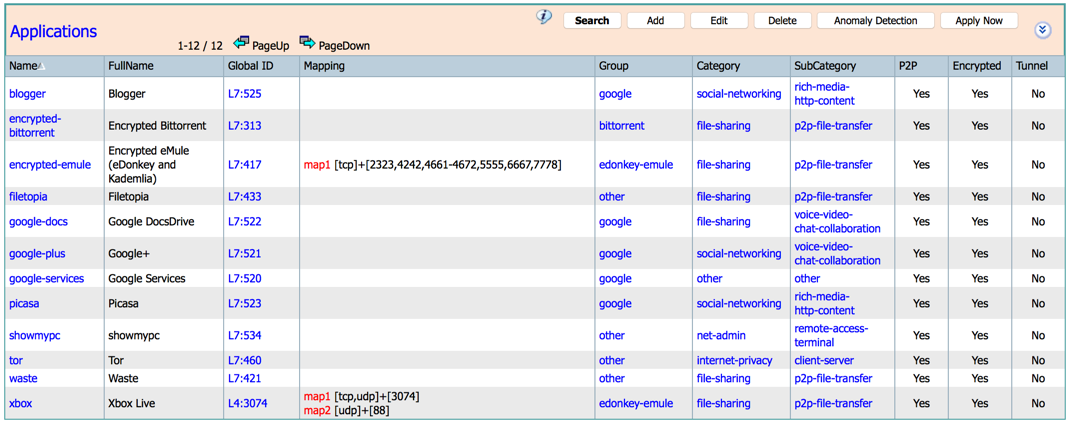The height and width of the screenshot is (424, 1069).
Task: Click the Apply Now button
Action: pos(979,20)
